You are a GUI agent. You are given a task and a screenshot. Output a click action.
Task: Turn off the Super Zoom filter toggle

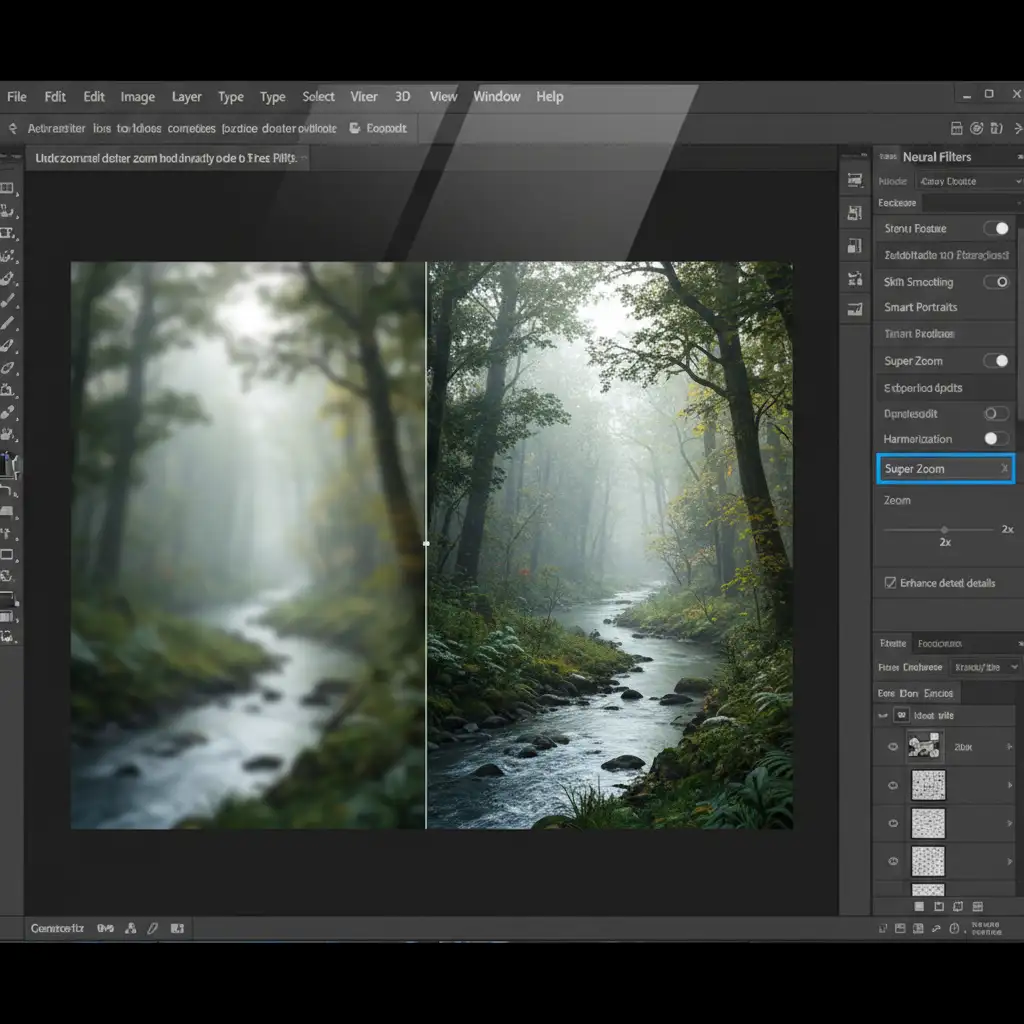(996, 361)
